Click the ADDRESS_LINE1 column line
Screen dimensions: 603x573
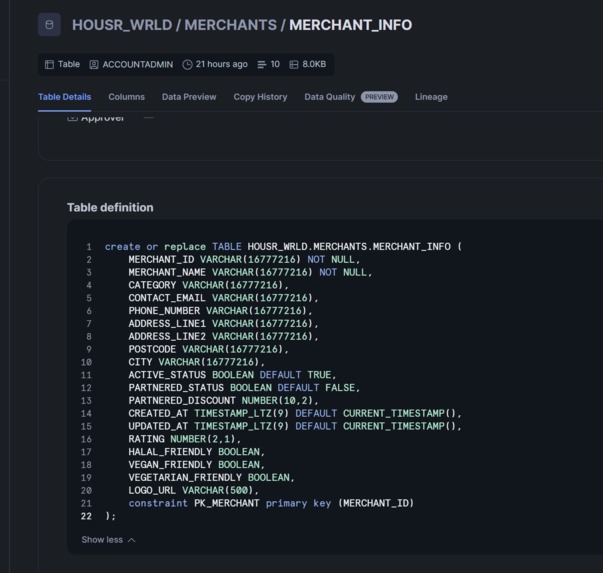223,323
